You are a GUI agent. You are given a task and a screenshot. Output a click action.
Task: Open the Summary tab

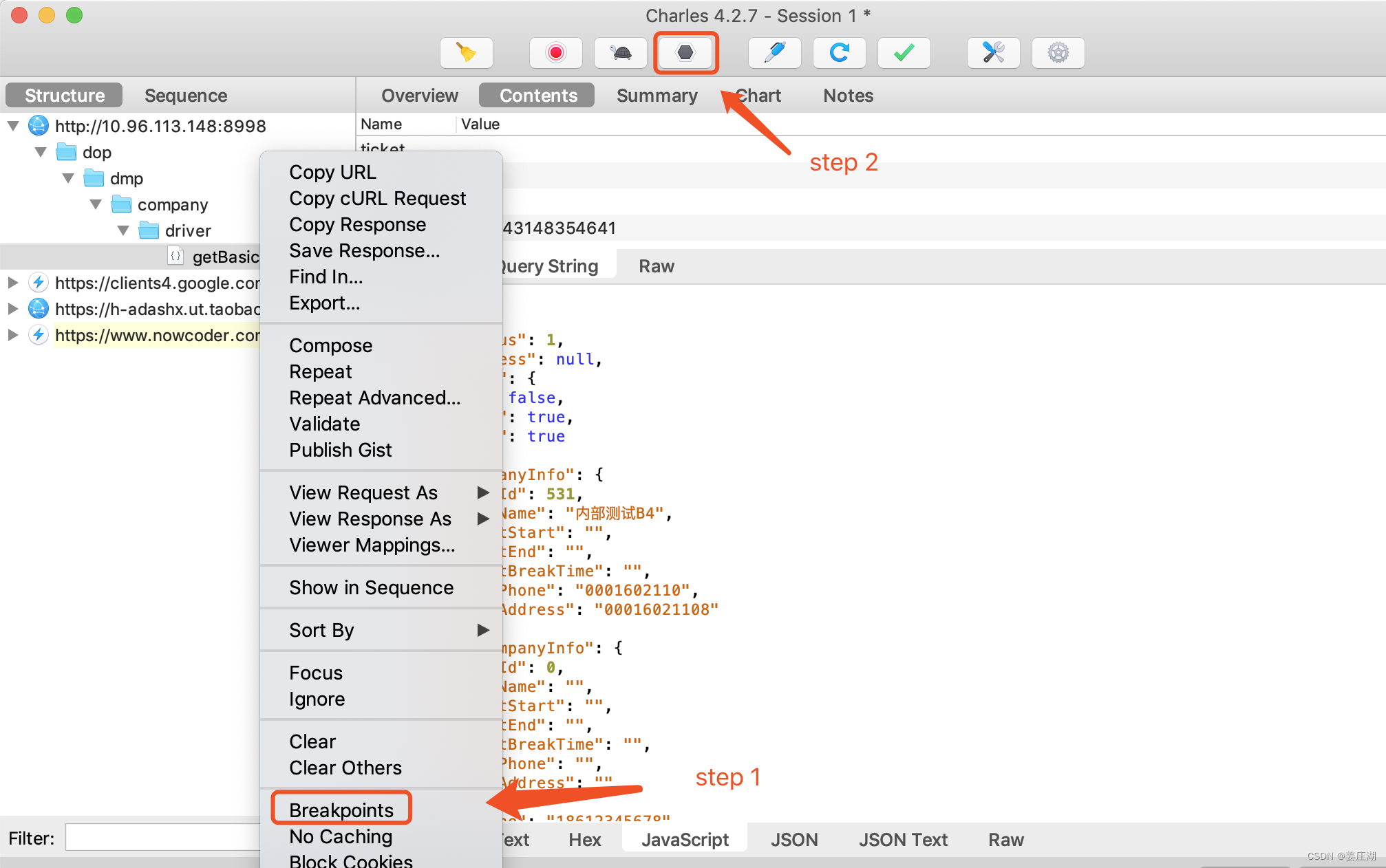click(657, 96)
